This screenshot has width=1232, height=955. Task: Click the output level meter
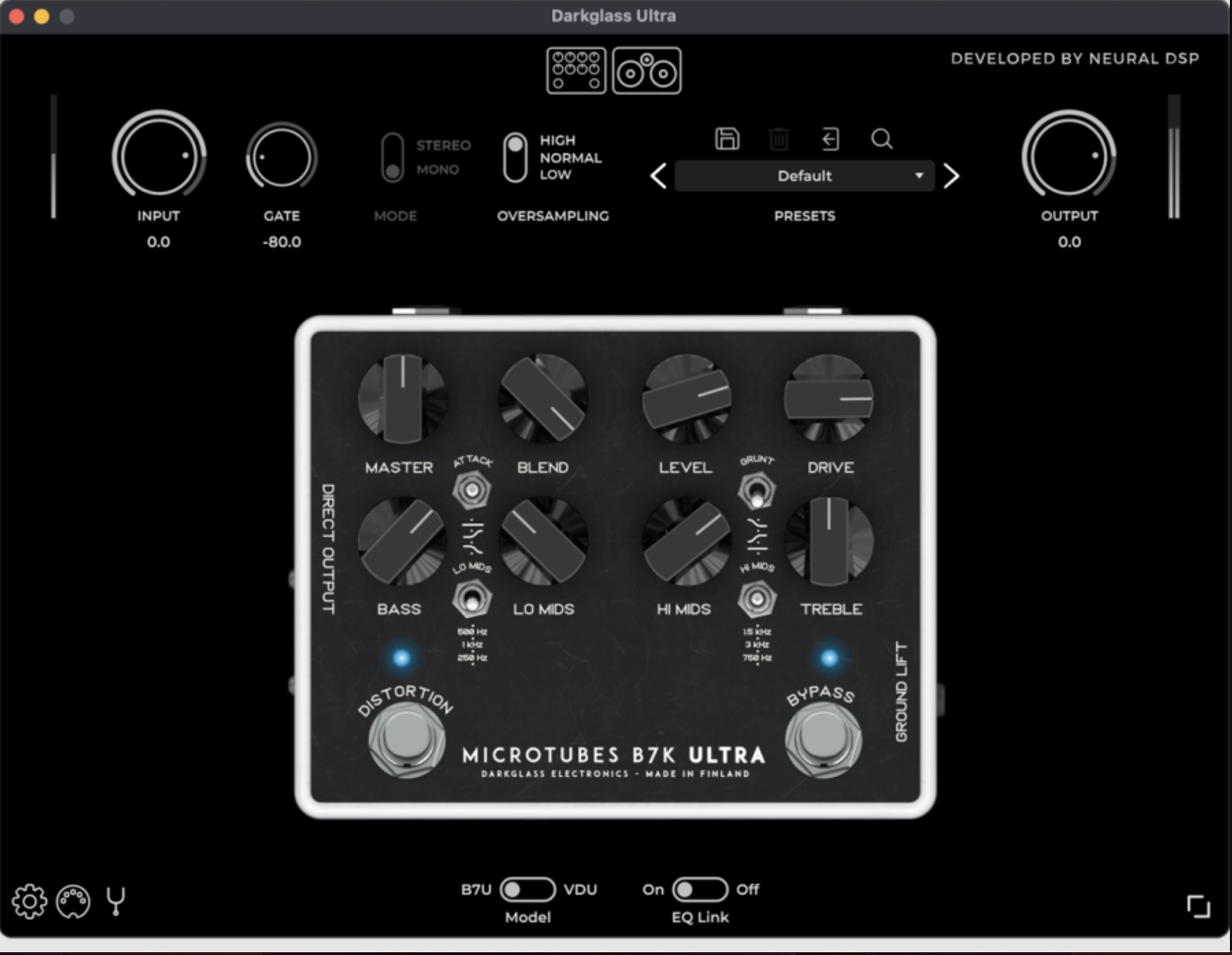pyautogui.click(x=1174, y=157)
